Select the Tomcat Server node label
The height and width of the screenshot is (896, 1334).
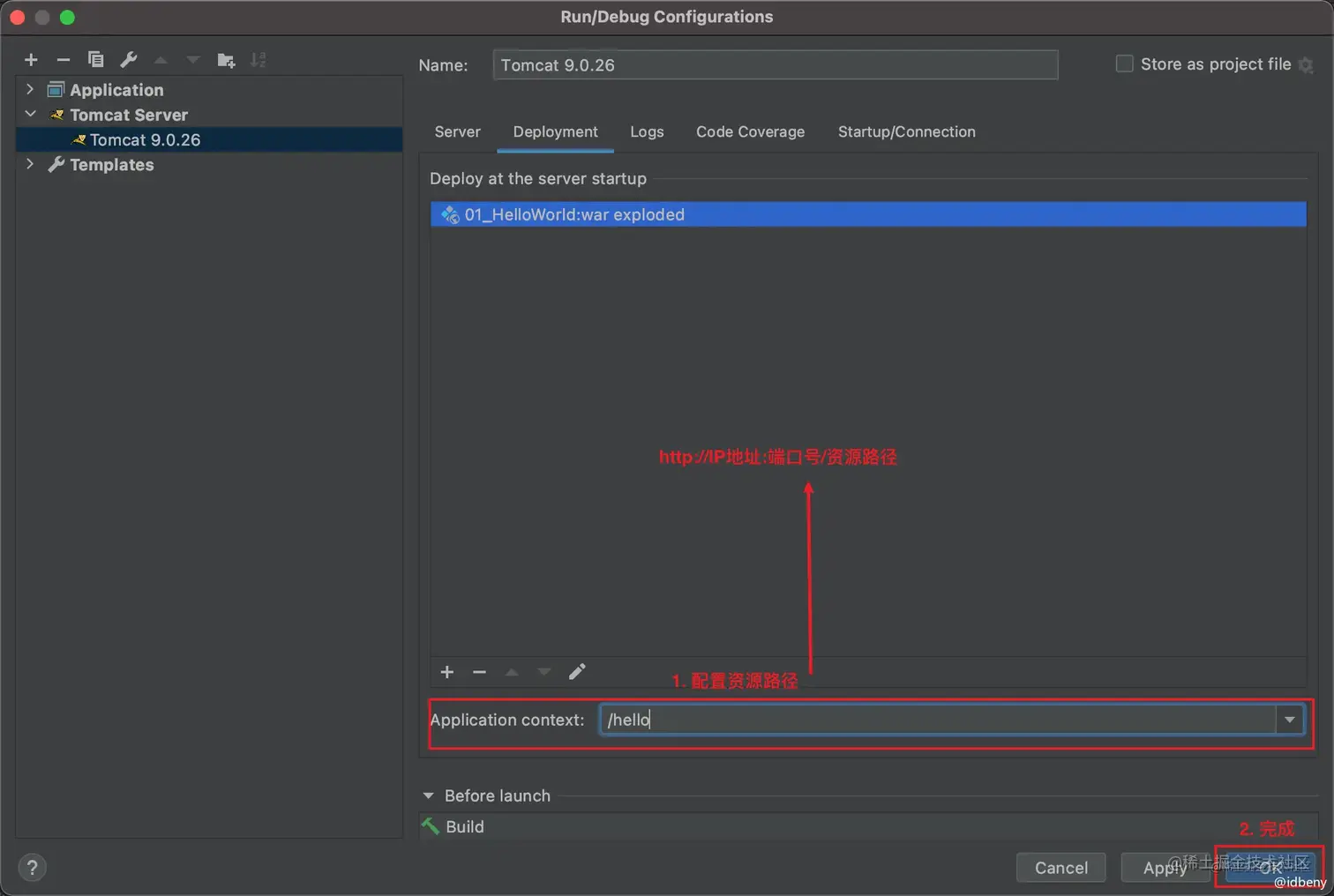(129, 115)
